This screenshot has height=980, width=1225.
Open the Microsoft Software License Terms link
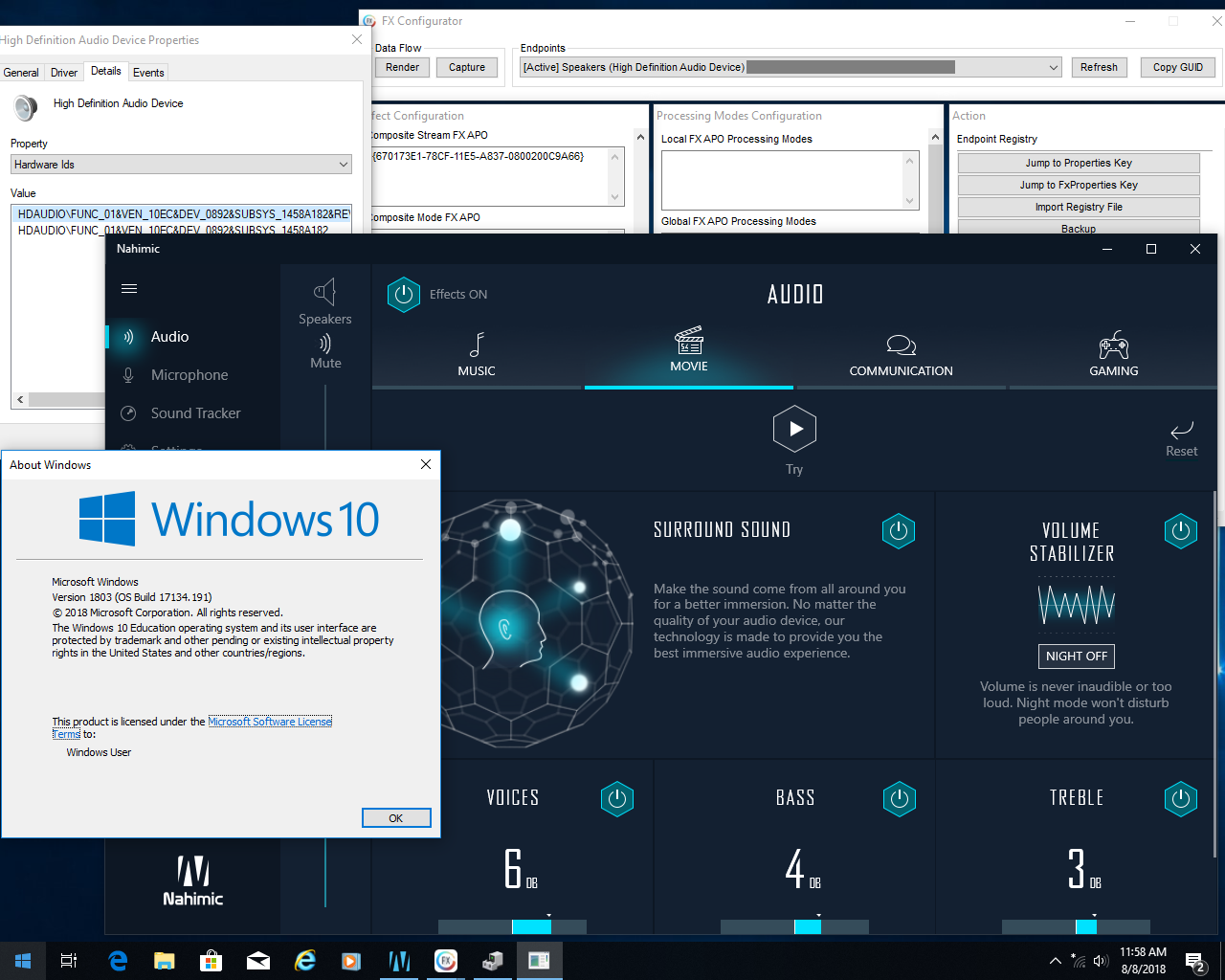click(x=270, y=722)
